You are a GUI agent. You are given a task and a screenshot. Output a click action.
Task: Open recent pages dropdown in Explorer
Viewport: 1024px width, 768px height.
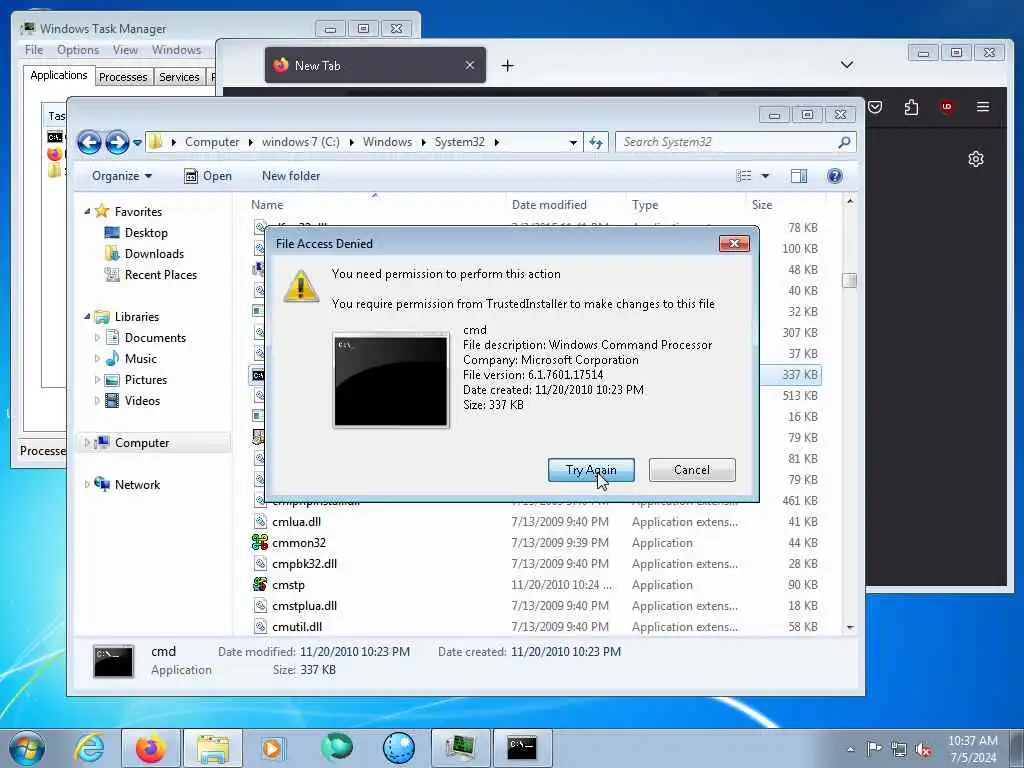137,142
